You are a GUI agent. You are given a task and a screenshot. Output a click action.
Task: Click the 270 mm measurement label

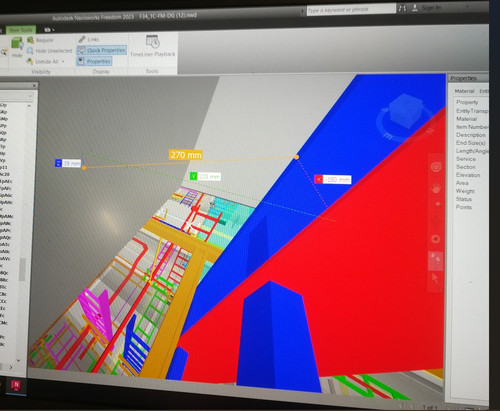[186, 155]
